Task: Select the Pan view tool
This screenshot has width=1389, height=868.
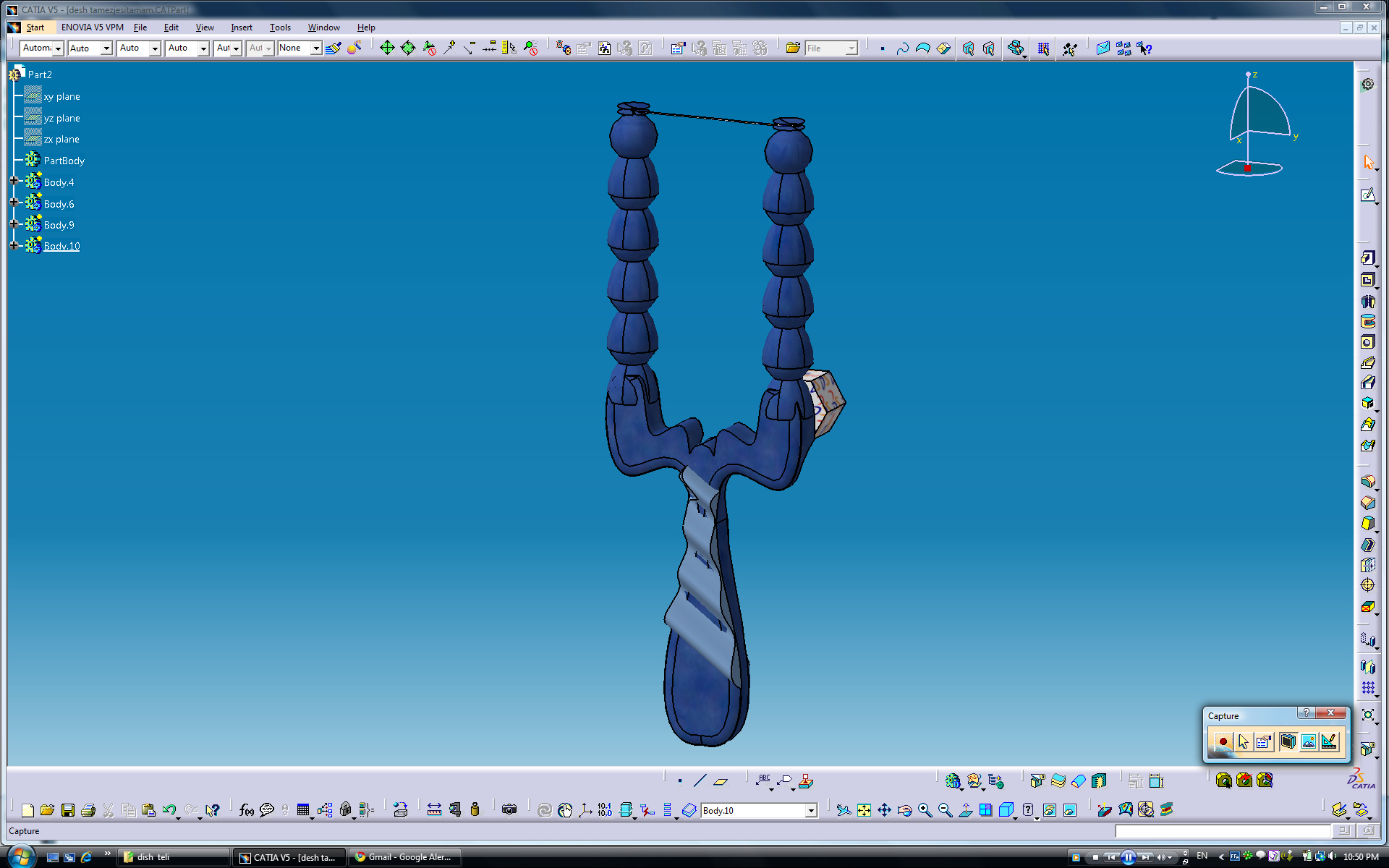Action: (884, 810)
